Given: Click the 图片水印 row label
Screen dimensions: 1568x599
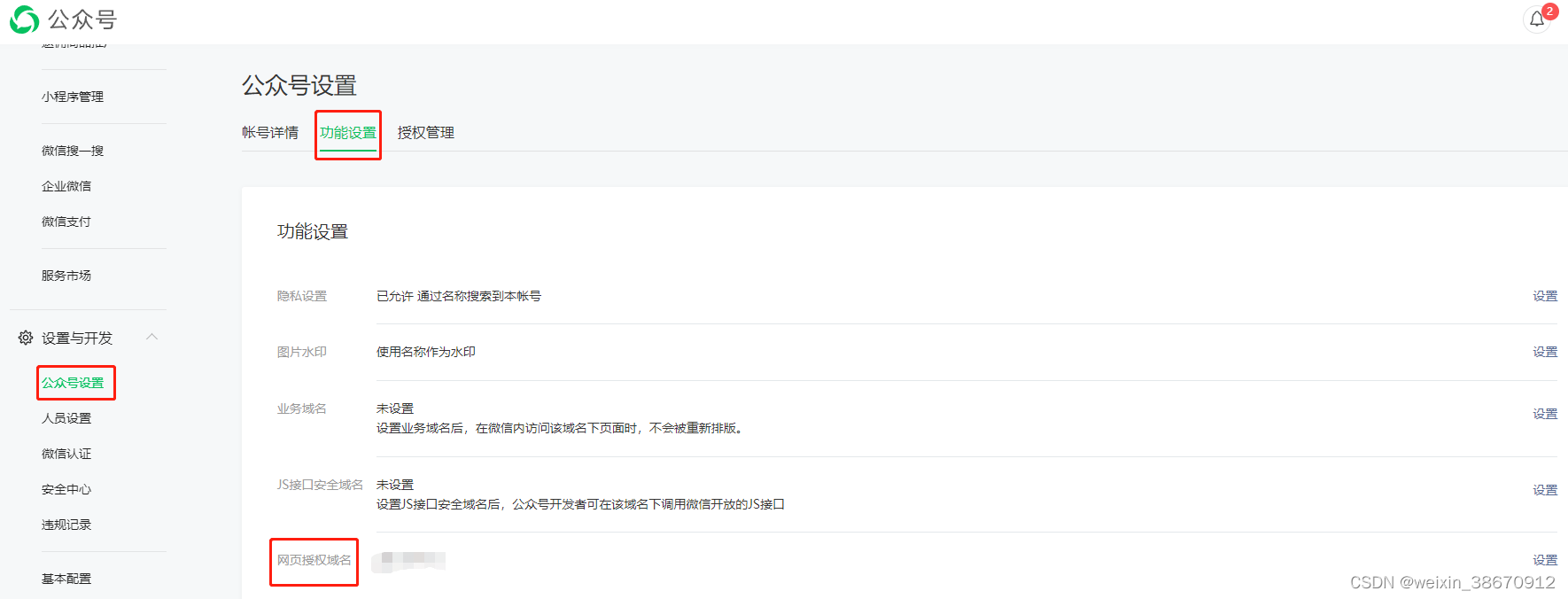Looking at the screenshot, I should coord(302,352).
